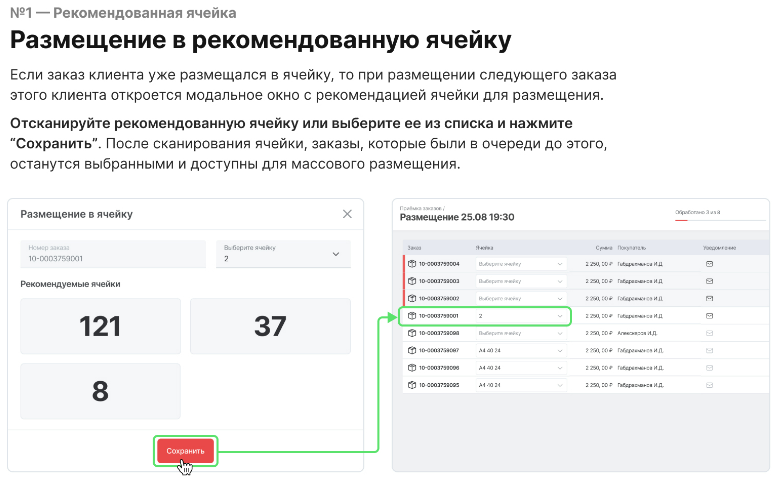The width and height of the screenshot is (777, 484).
Task: Click buyer name for order ending 9001
Action: (640, 316)
